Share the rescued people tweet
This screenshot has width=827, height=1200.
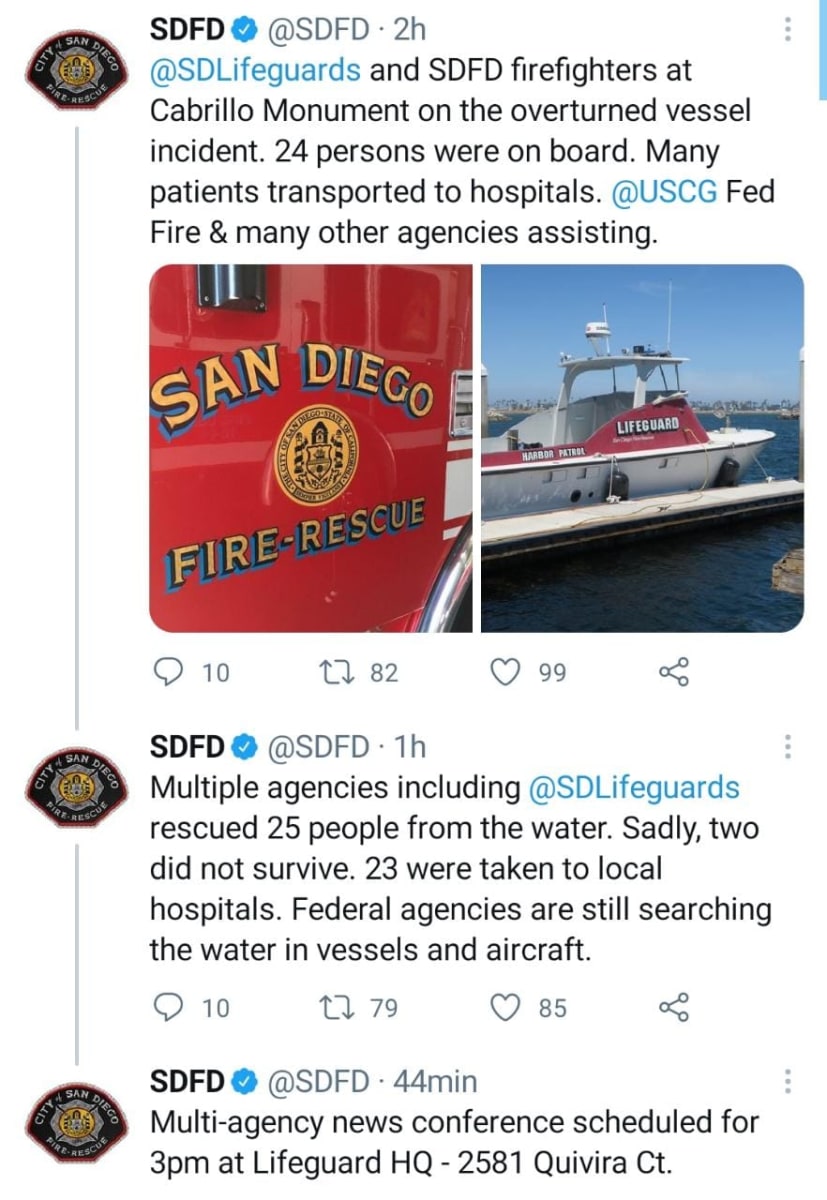tap(675, 1006)
